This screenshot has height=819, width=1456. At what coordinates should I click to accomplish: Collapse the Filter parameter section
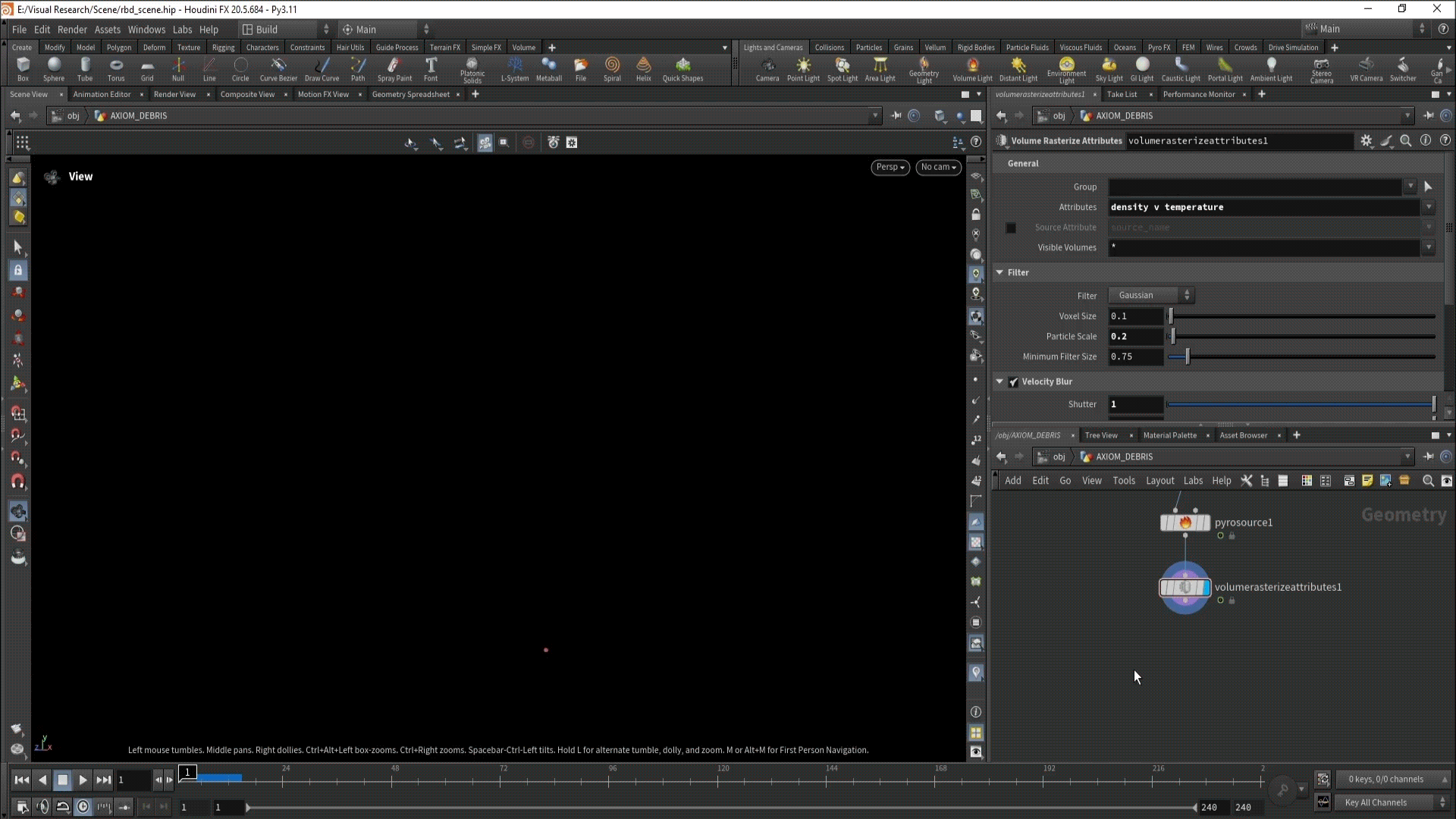[999, 272]
